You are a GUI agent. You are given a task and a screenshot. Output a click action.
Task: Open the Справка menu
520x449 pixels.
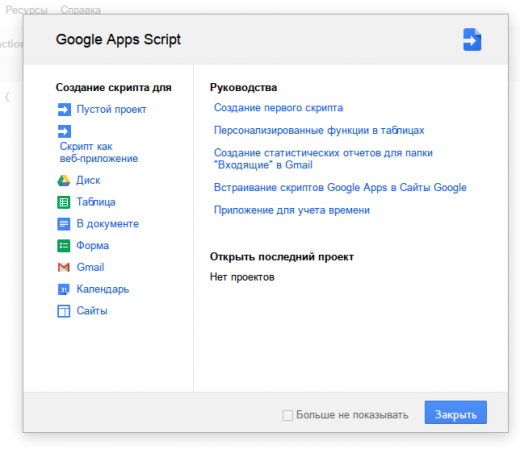(80, 10)
